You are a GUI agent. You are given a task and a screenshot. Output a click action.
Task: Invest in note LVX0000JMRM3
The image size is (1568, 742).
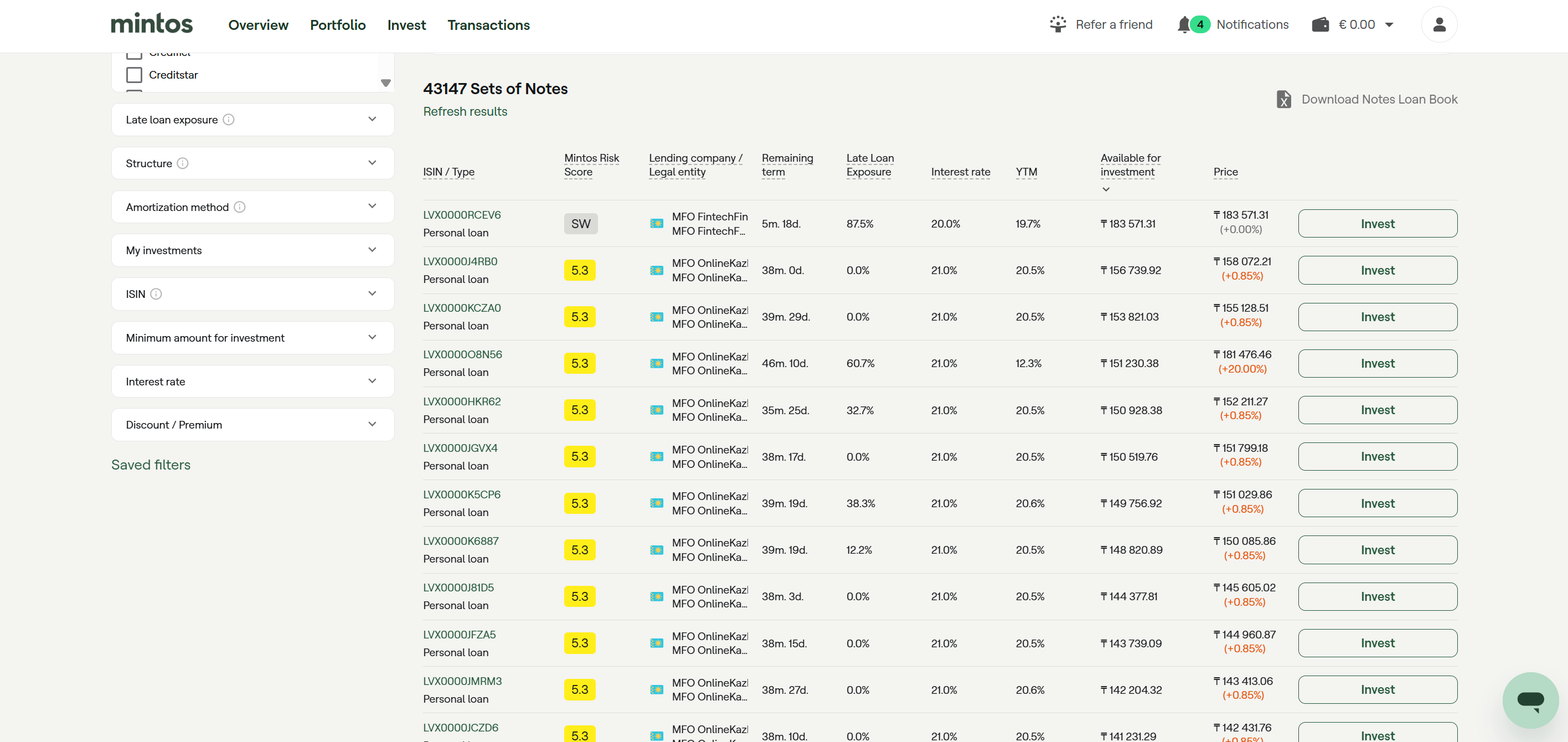1378,689
